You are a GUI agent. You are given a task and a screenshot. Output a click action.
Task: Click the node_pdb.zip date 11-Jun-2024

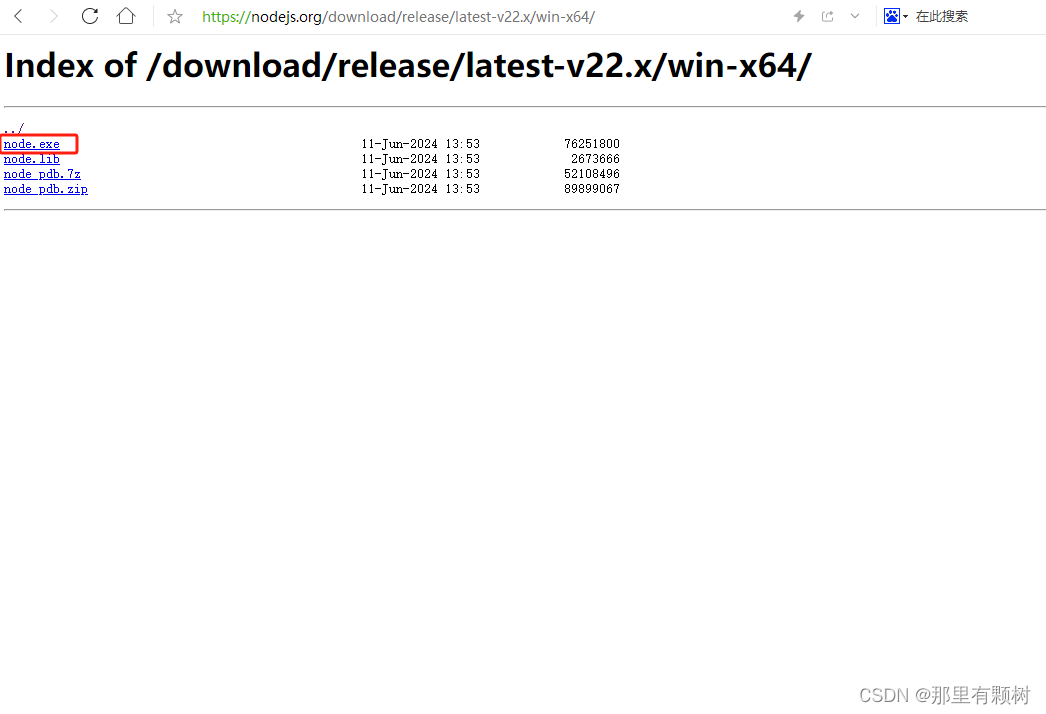(x=399, y=189)
